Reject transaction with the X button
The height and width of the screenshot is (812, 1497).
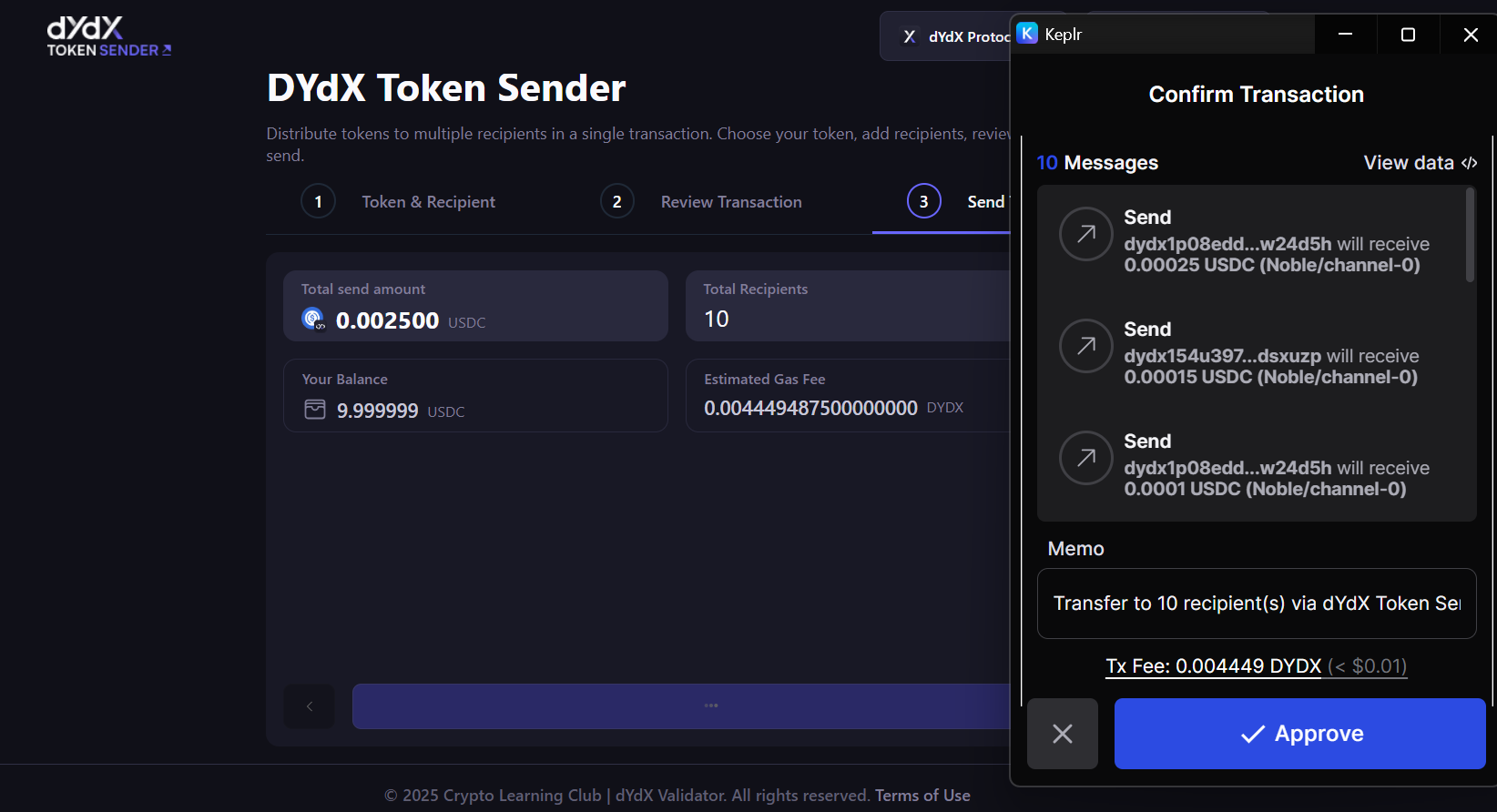pyautogui.click(x=1062, y=734)
